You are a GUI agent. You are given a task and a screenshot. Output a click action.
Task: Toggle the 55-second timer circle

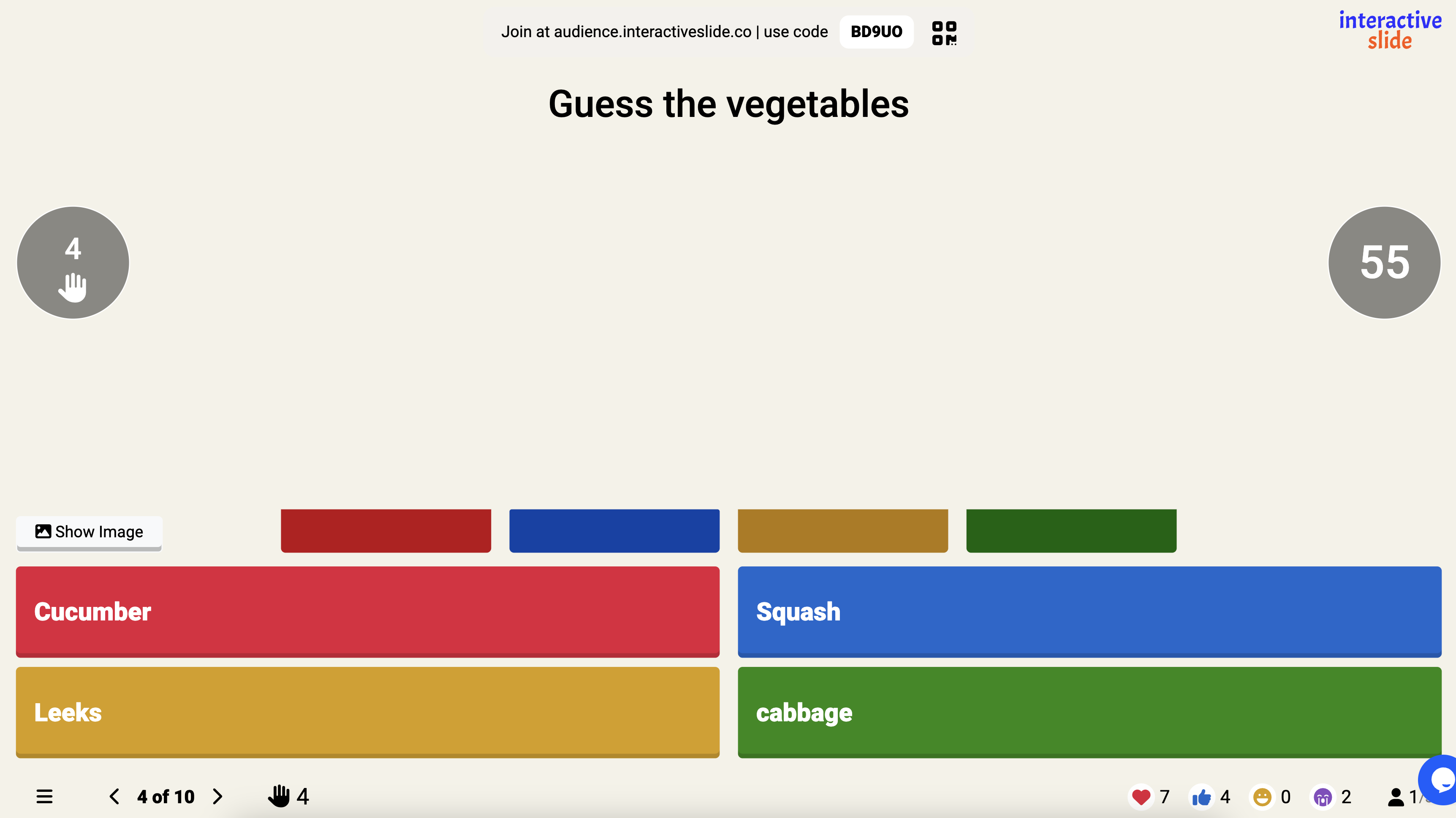1383,262
